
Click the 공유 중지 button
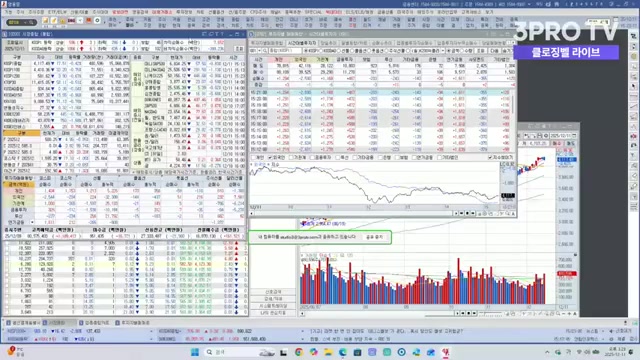[374, 237]
